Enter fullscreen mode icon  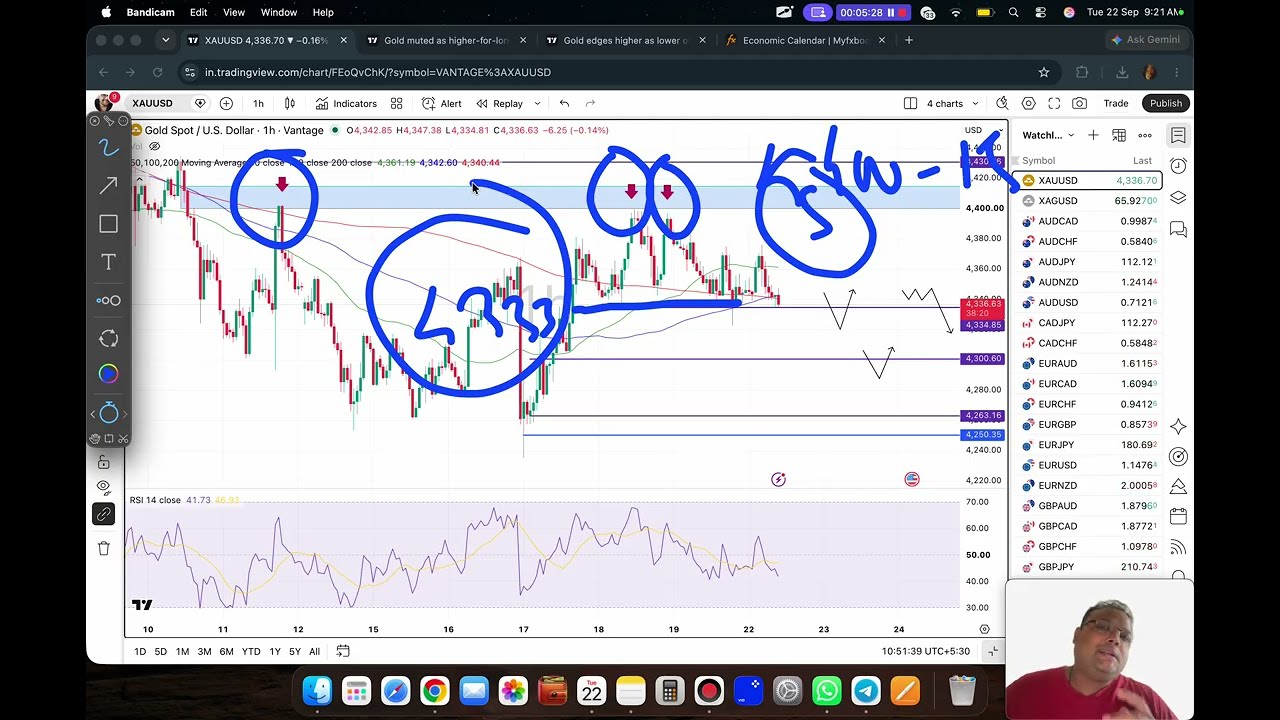[x=1054, y=103]
